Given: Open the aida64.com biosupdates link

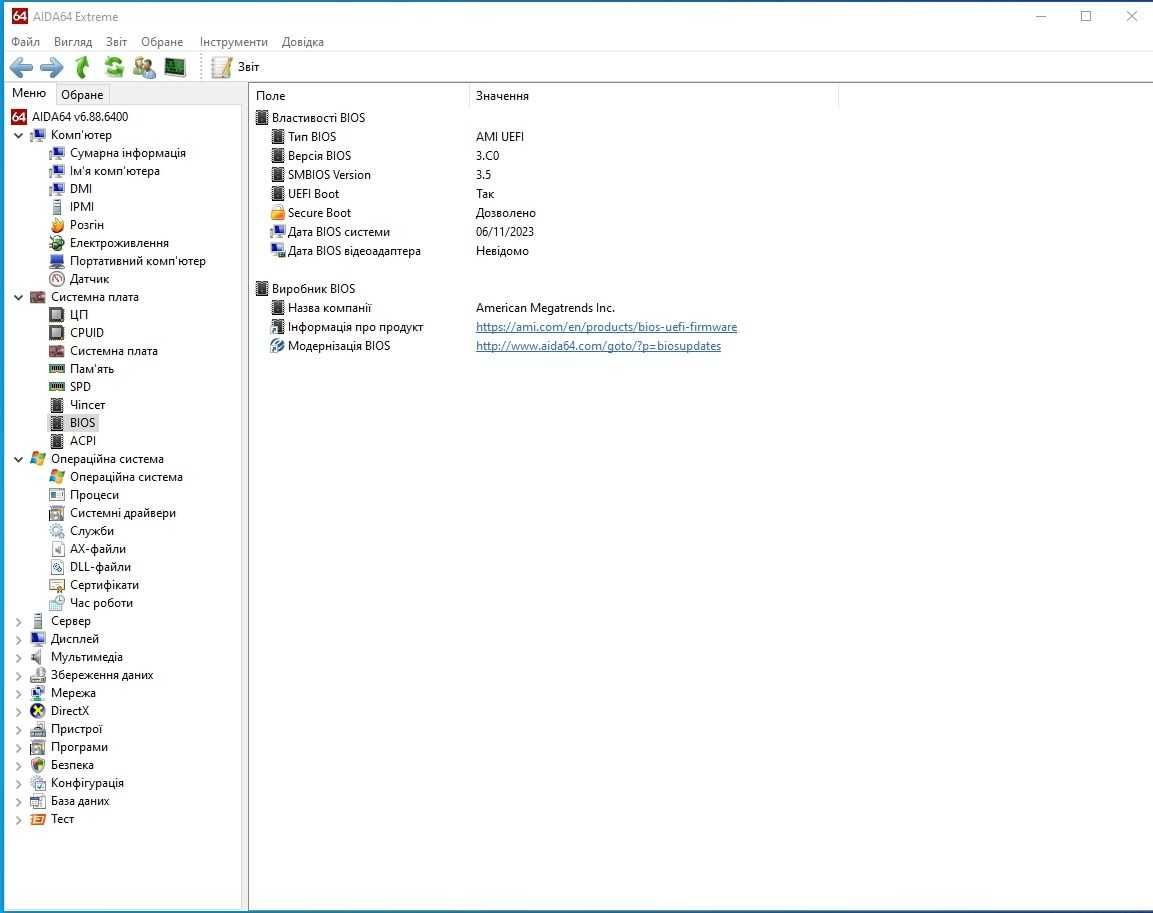Looking at the screenshot, I should pyautogui.click(x=598, y=346).
